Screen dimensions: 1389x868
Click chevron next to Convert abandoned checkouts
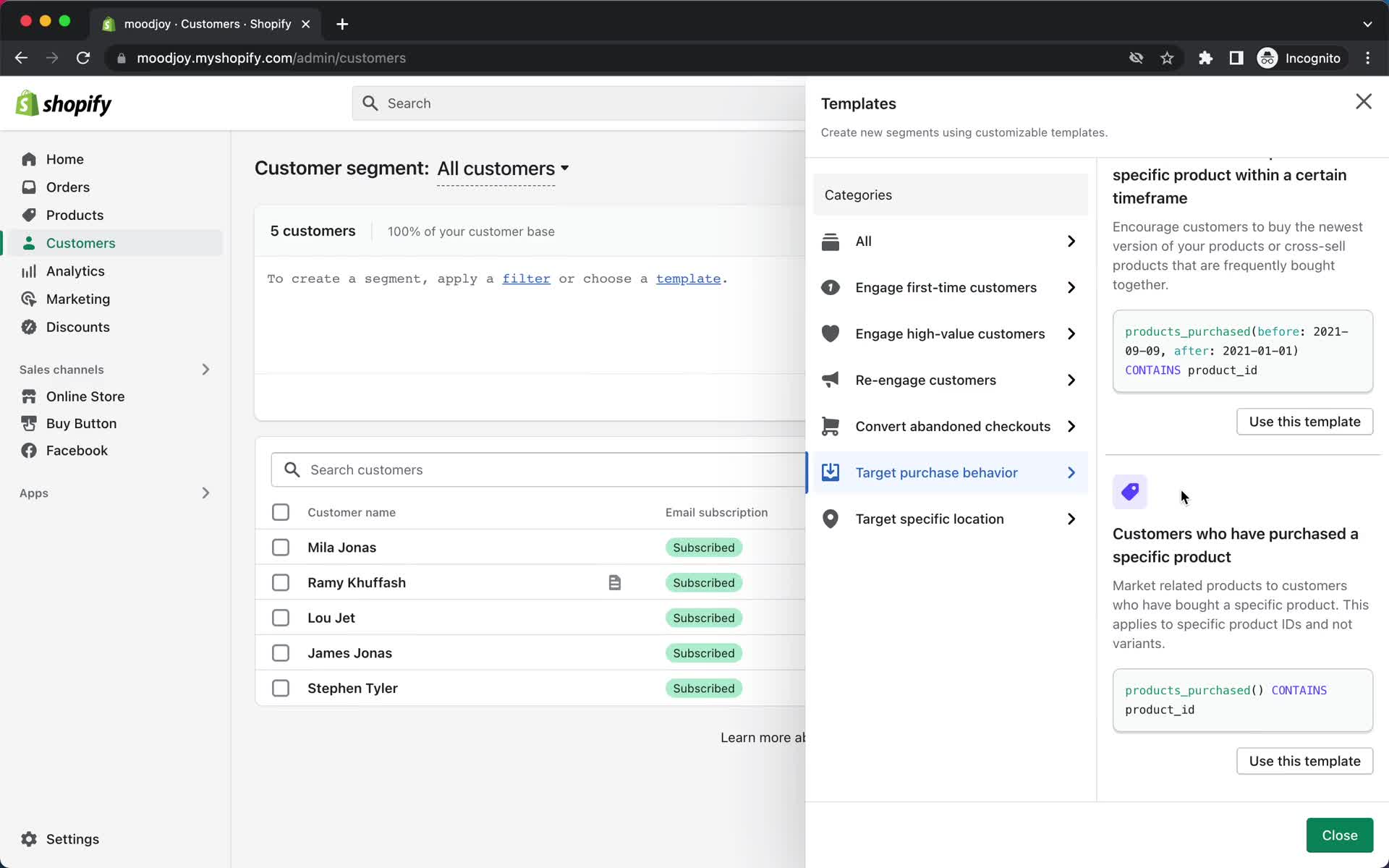[x=1071, y=427]
